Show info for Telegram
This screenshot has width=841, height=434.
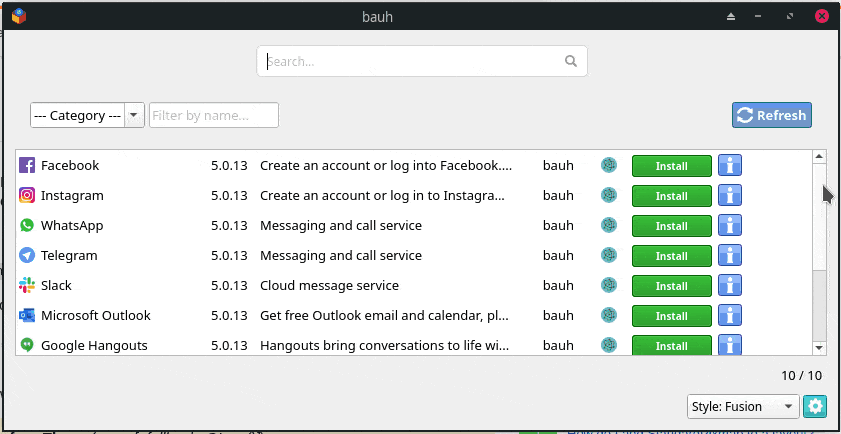coord(730,256)
